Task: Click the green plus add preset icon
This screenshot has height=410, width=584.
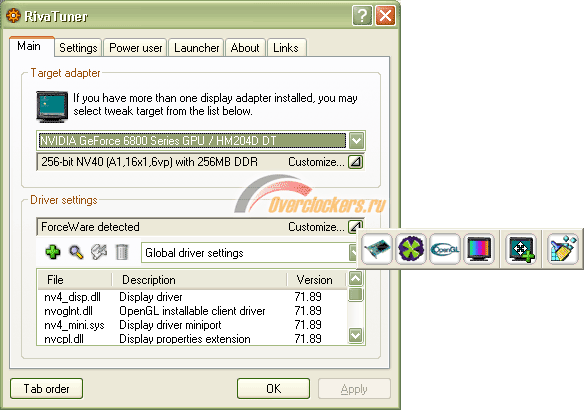Action: tap(53, 252)
